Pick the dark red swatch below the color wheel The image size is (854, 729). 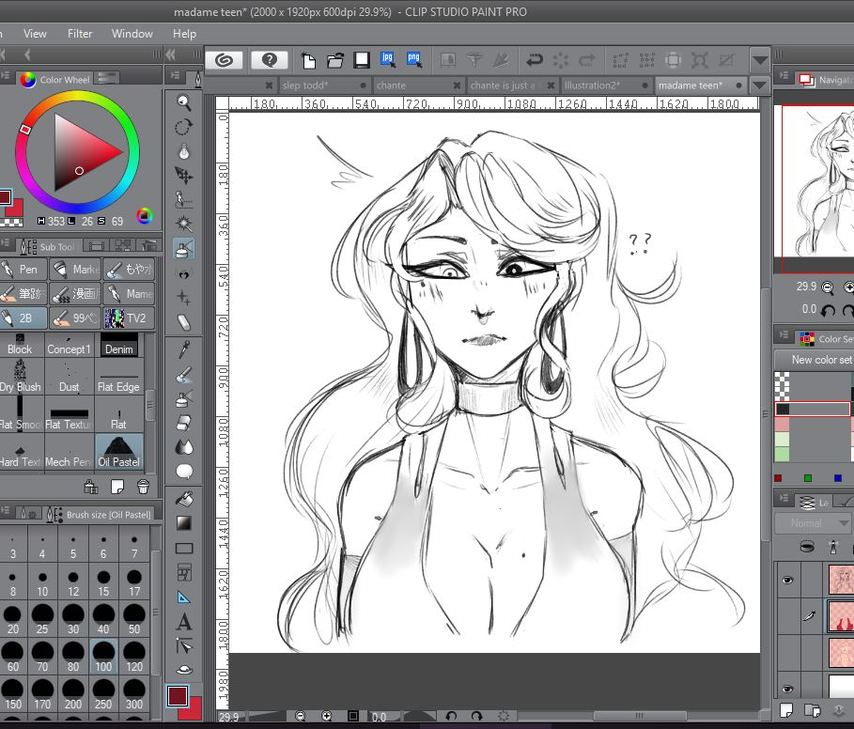(x=5, y=197)
